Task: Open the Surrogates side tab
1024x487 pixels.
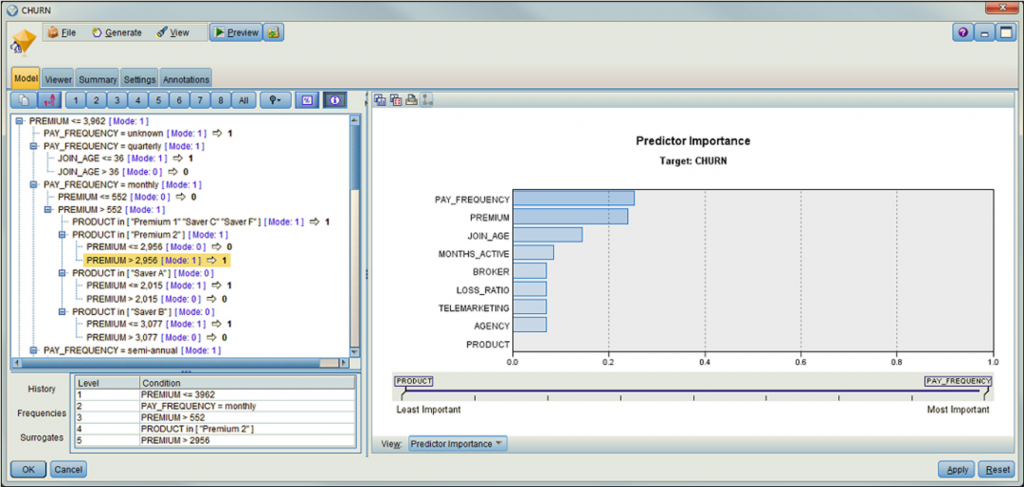Action: pos(41,437)
